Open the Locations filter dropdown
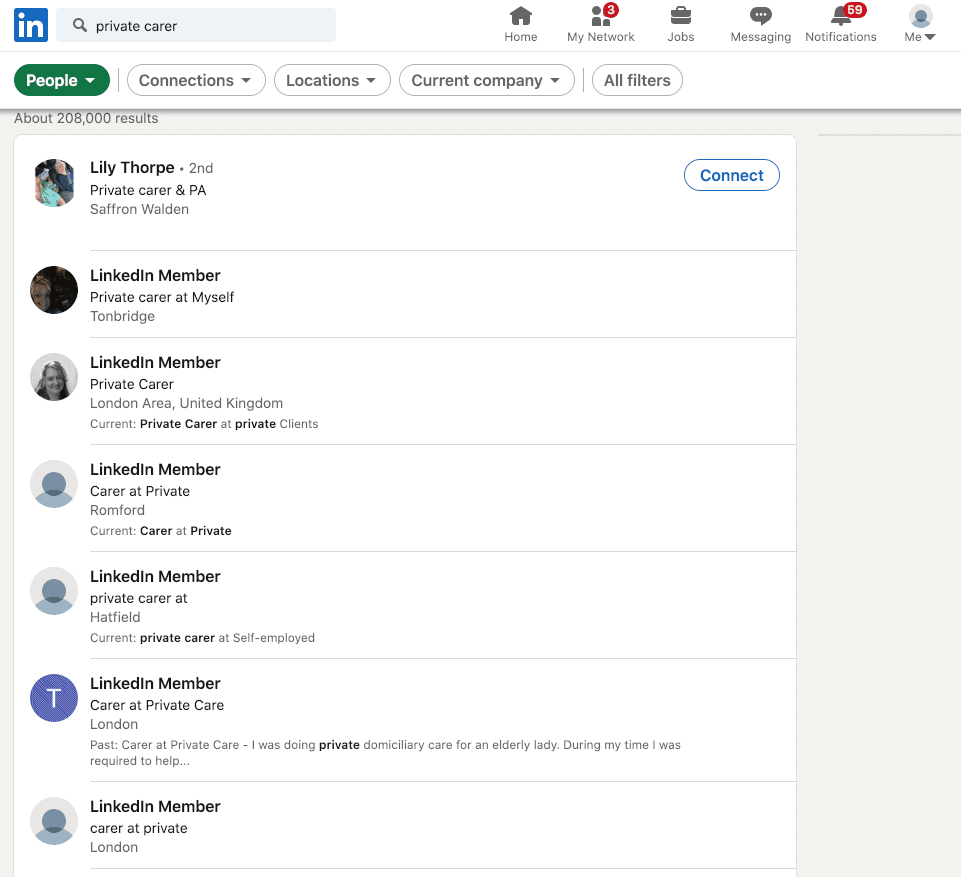Screen dimensions: 961x877 point(332,79)
